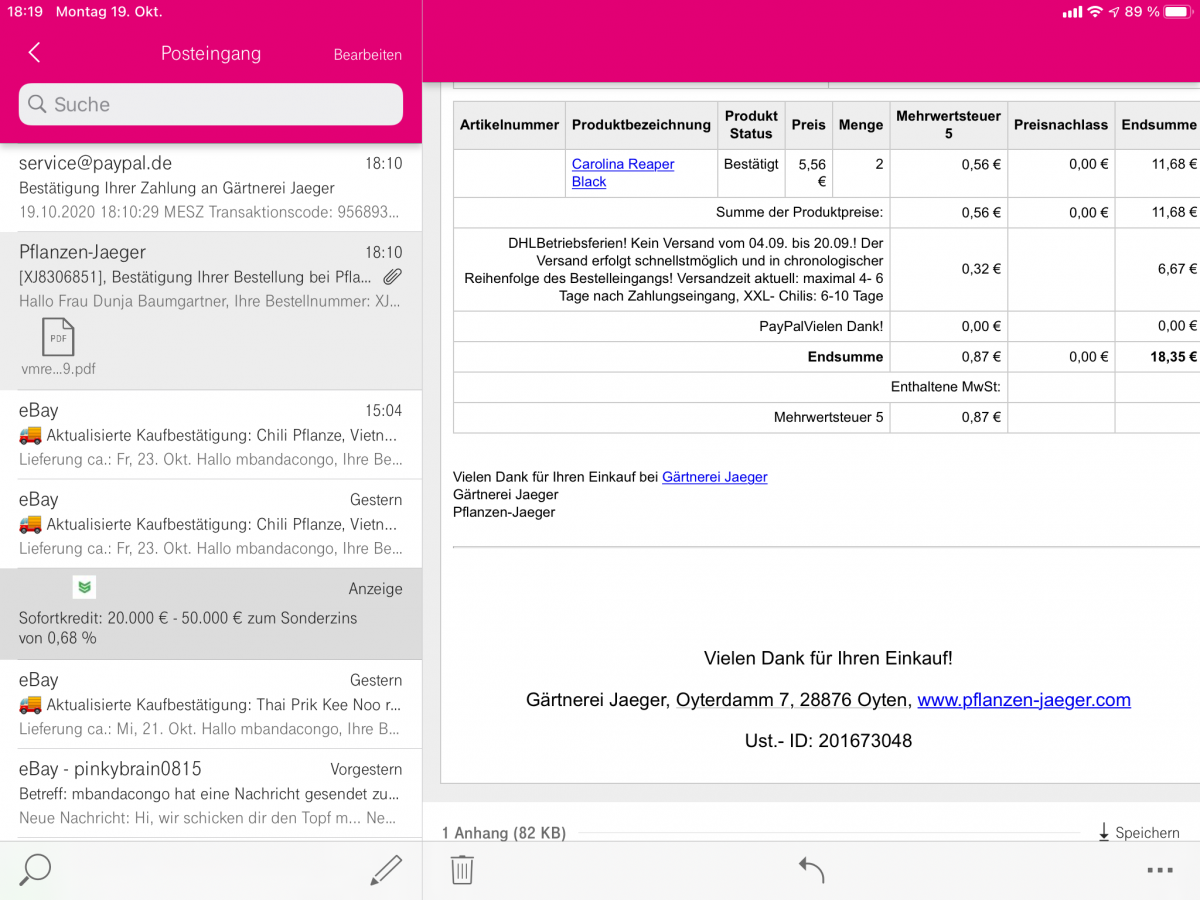This screenshot has width=1200, height=900.
Task: Open the Sofortkredit advertisement
Action: tap(211, 614)
